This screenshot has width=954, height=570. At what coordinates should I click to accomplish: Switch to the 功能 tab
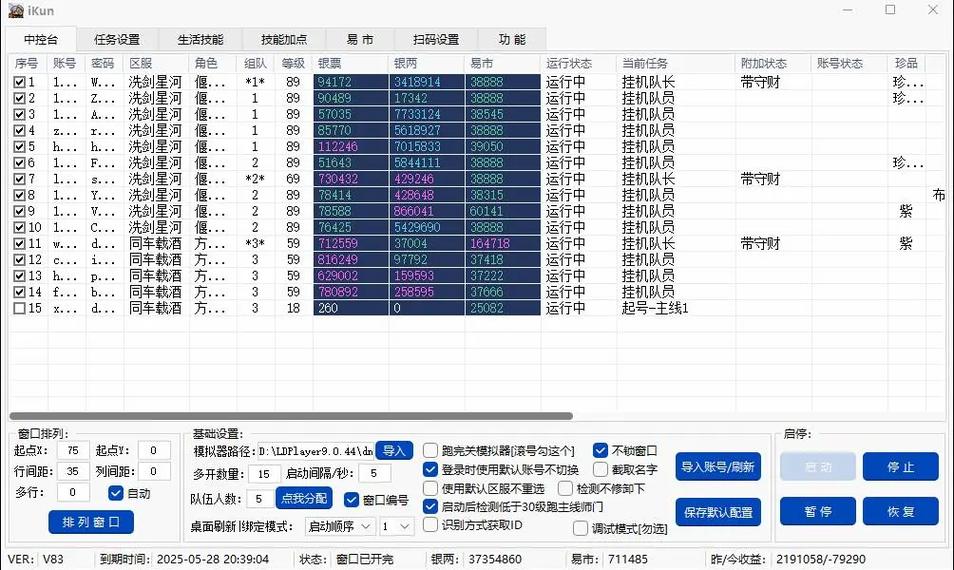click(x=512, y=40)
